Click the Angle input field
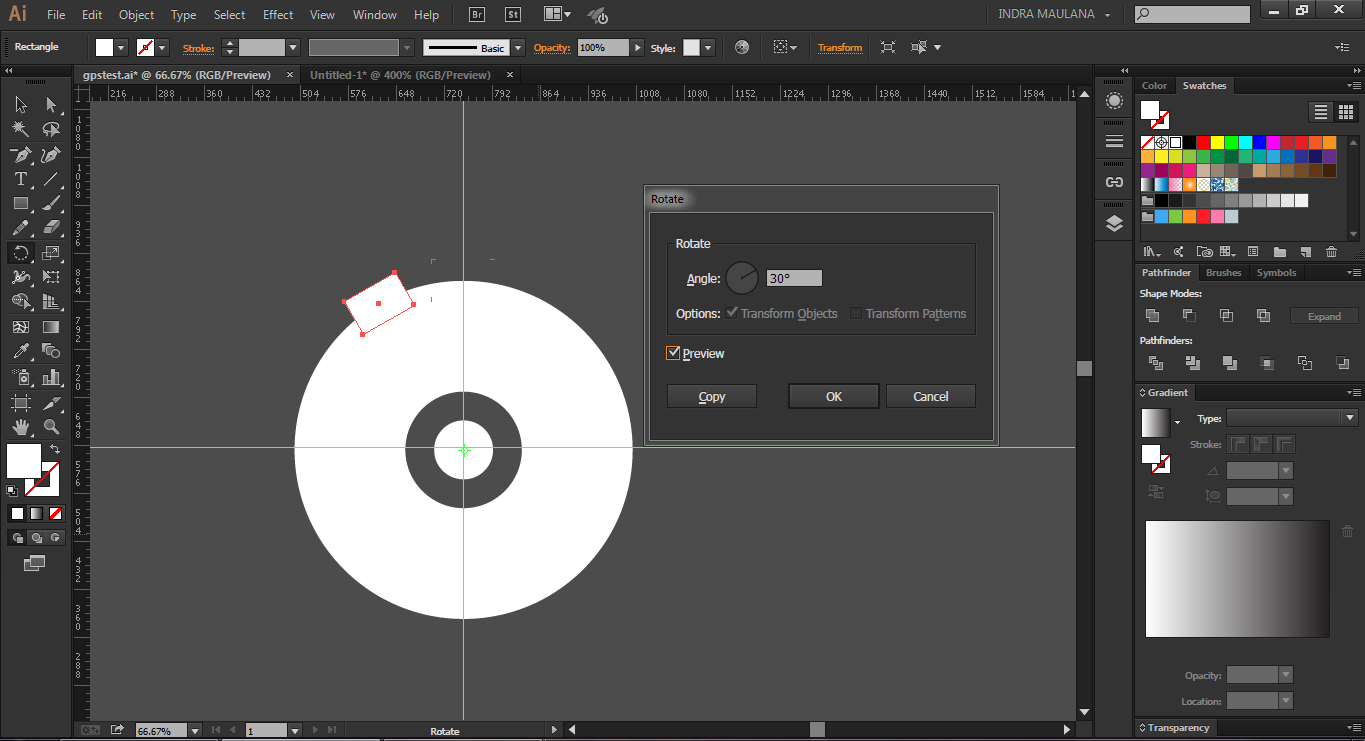The height and width of the screenshot is (741, 1365). point(794,279)
